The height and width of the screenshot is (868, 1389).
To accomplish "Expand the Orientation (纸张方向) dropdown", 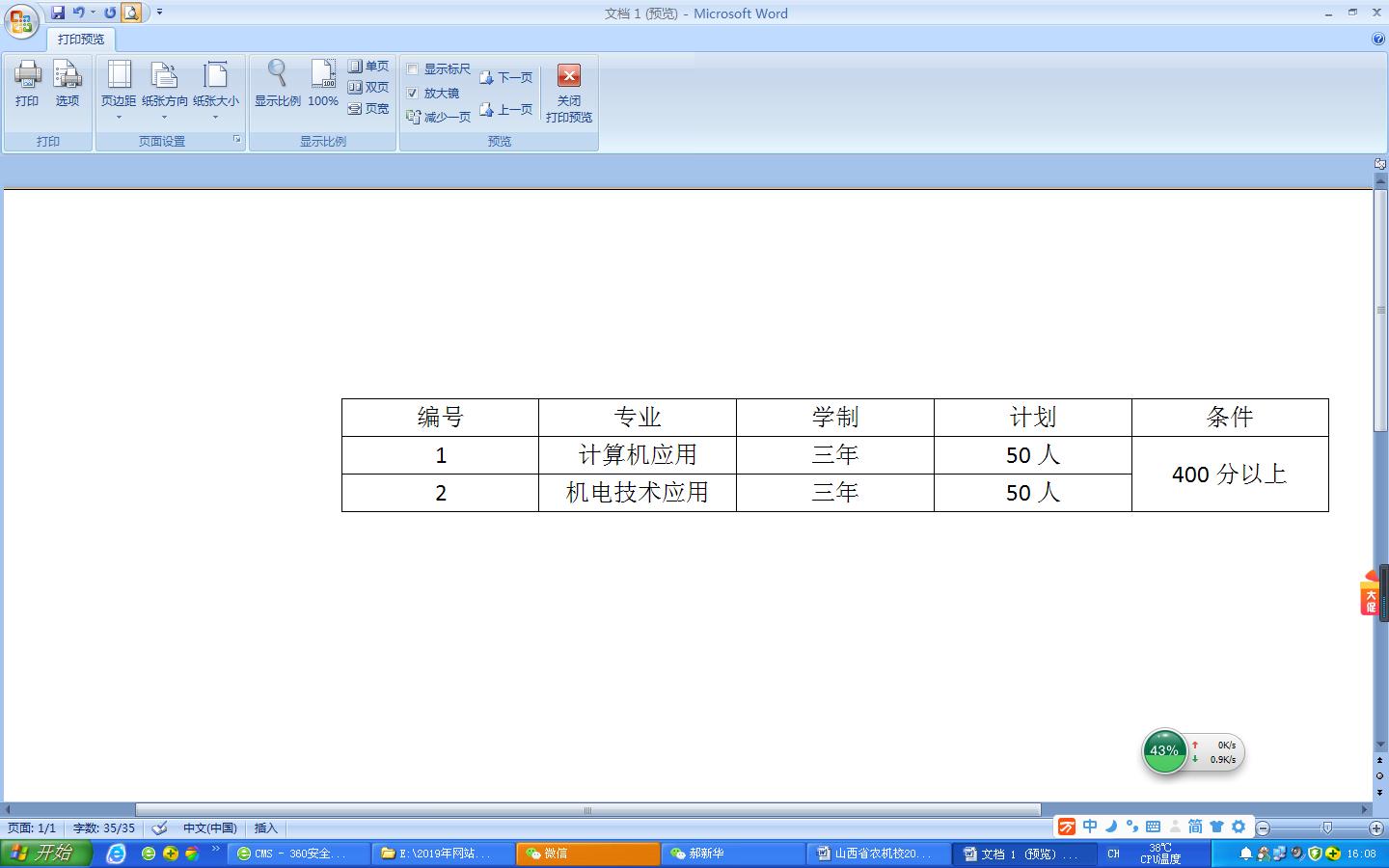I will 165,88.
